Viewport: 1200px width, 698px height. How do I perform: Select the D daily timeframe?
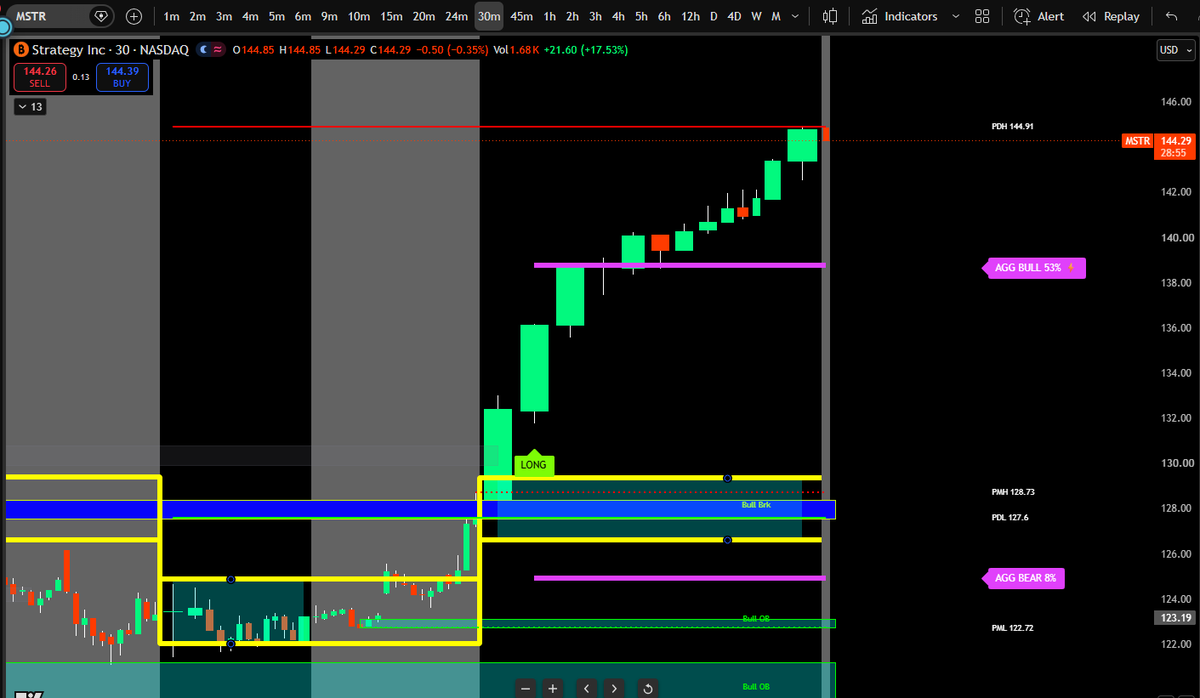pyautogui.click(x=713, y=17)
